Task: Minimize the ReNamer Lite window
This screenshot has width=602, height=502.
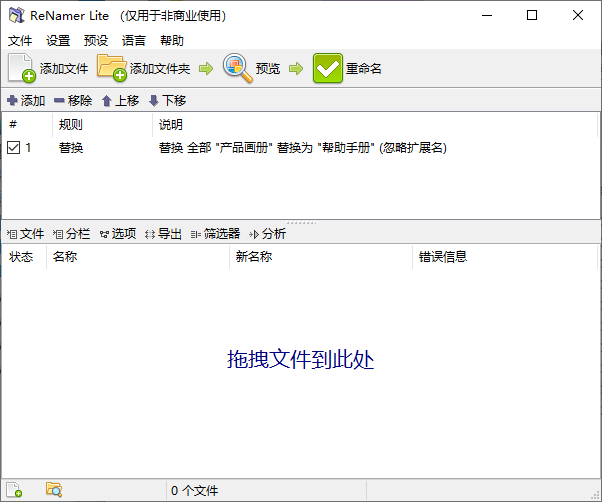Action: 487,15
